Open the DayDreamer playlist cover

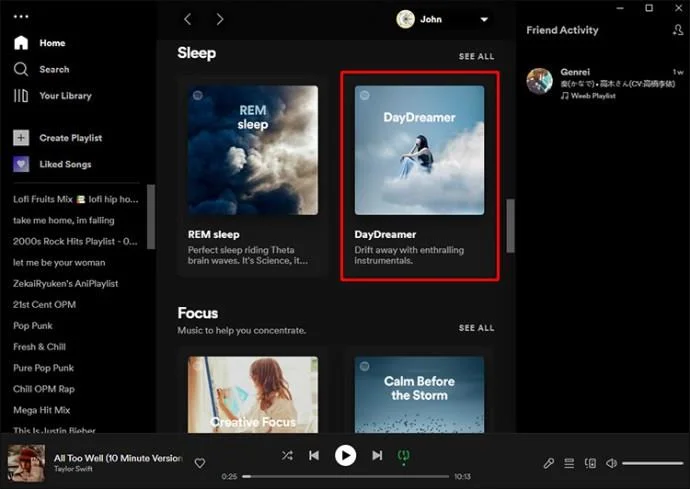point(419,150)
